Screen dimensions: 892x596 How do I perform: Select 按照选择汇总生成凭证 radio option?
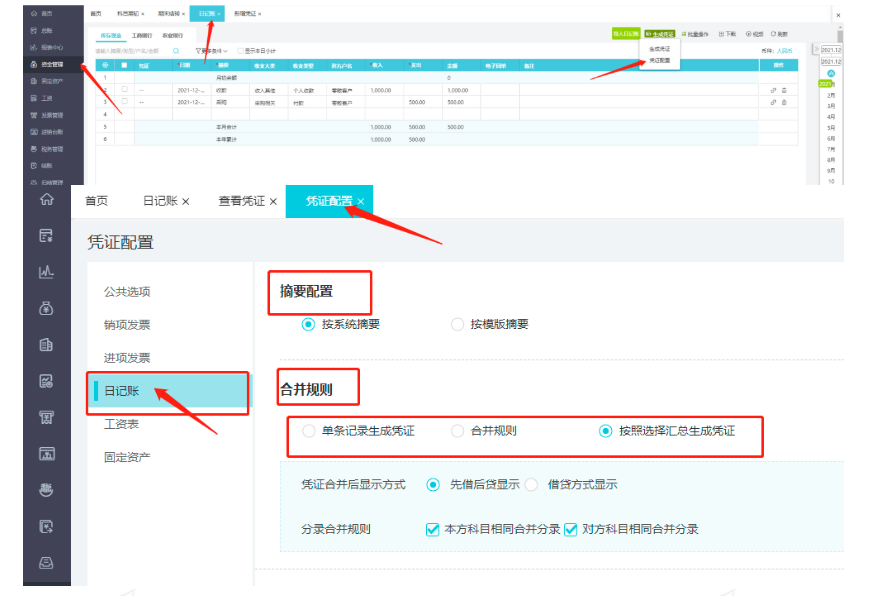pos(606,431)
